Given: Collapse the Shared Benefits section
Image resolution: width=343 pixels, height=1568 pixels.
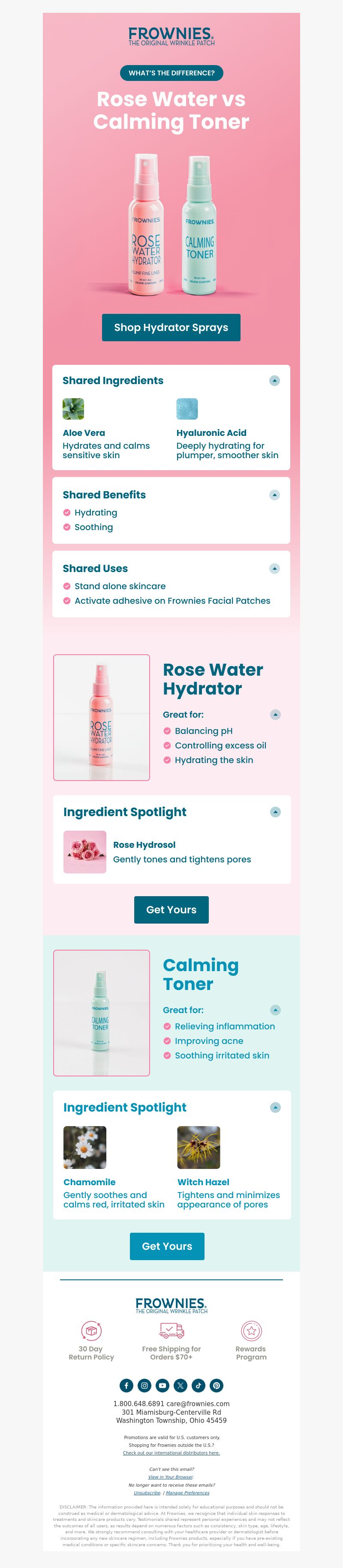Looking at the screenshot, I should click(x=275, y=495).
